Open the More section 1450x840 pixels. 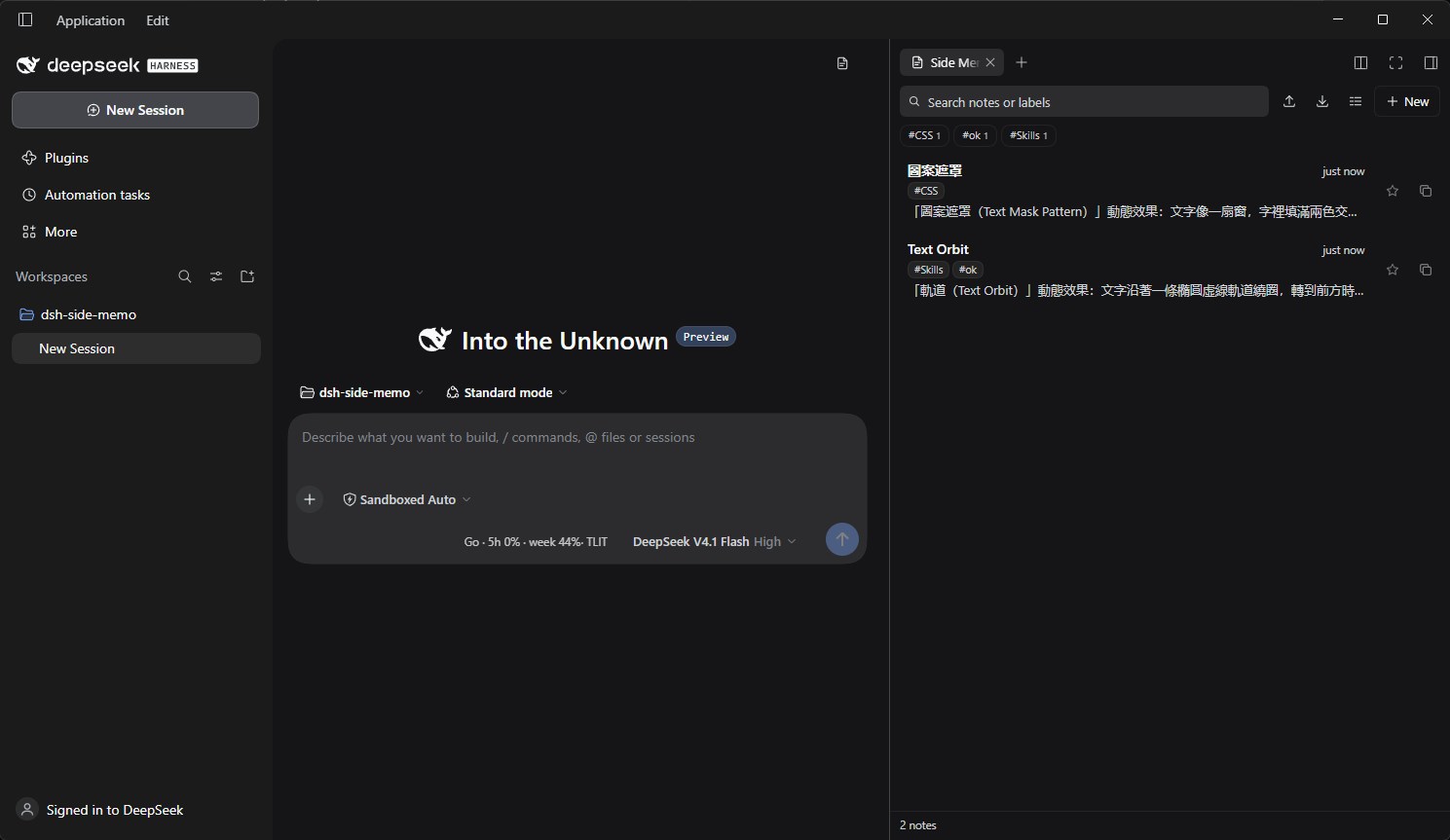point(135,232)
